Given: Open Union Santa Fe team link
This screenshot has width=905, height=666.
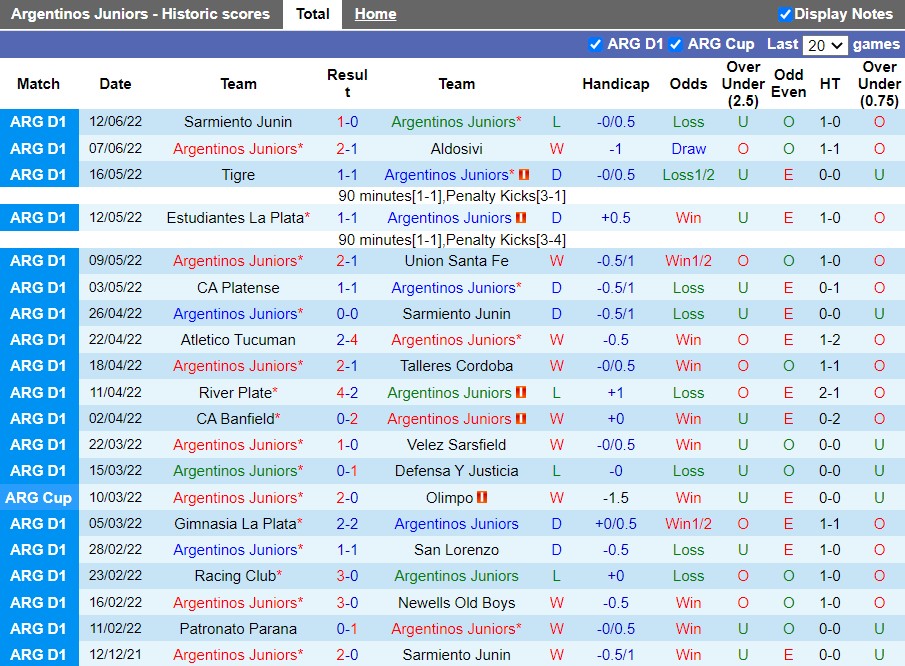Looking at the screenshot, I should click(x=456, y=261).
